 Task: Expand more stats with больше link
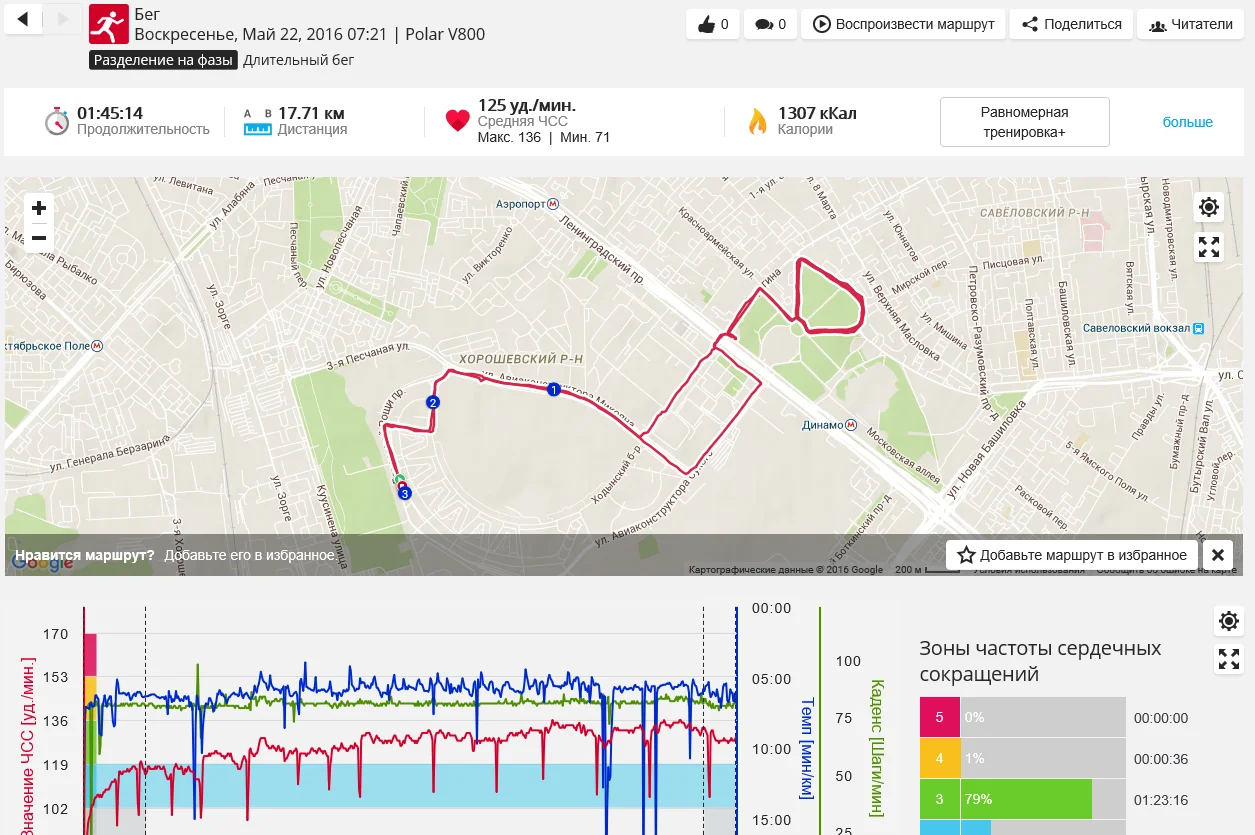click(x=1187, y=122)
